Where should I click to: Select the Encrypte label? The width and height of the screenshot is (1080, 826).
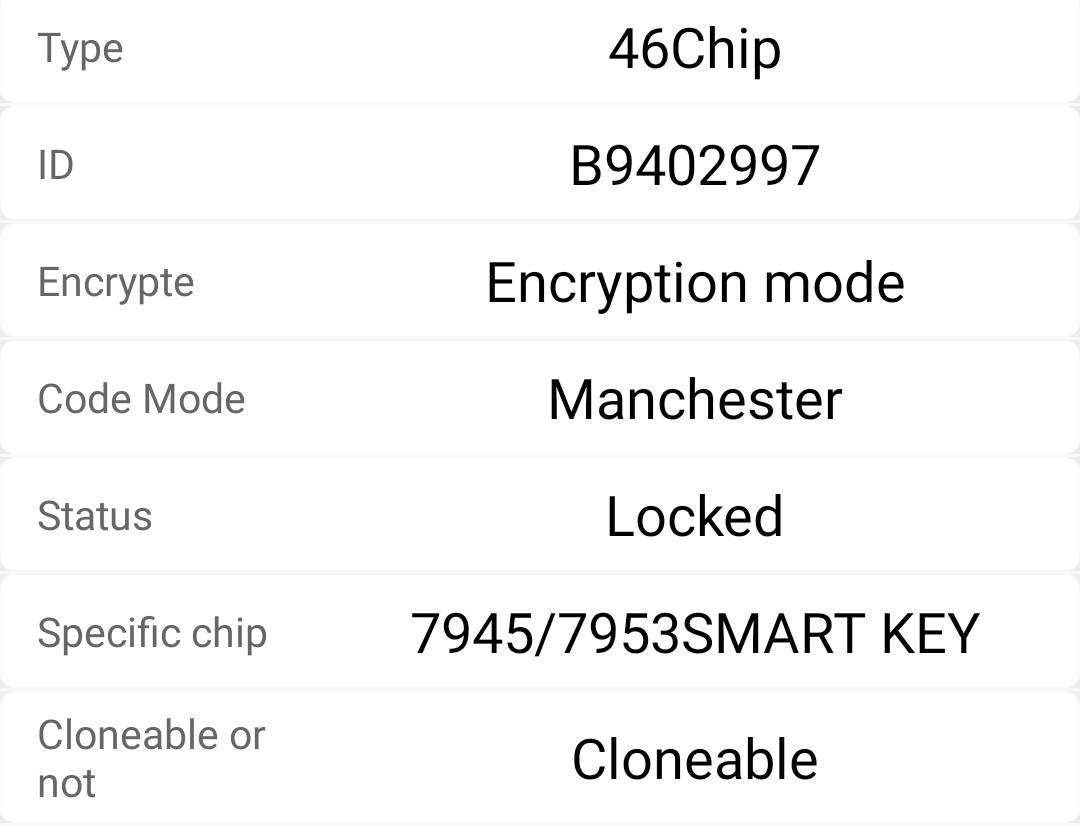[116, 283]
